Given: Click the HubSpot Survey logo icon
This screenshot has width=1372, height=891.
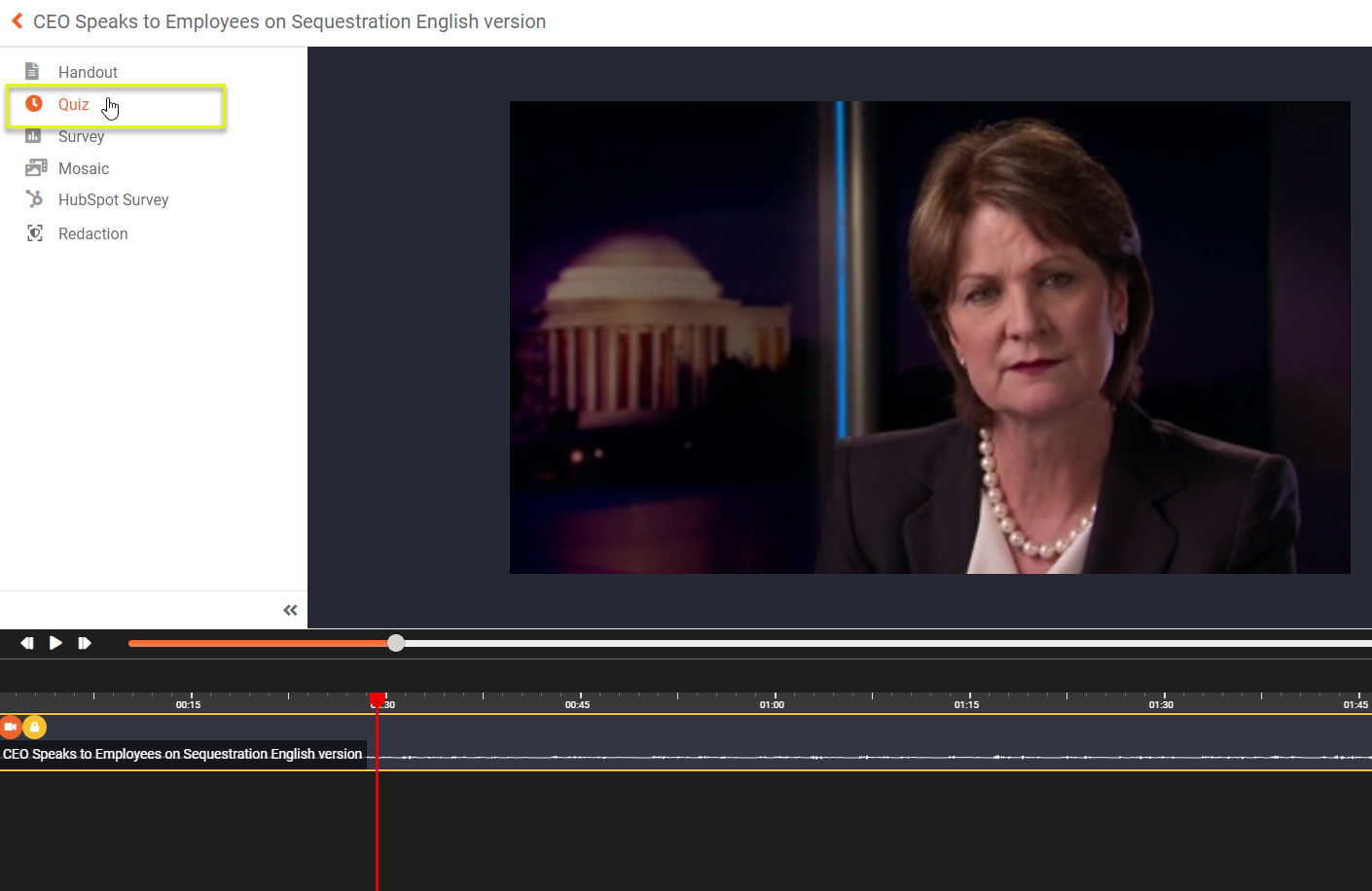Looking at the screenshot, I should point(34,199).
